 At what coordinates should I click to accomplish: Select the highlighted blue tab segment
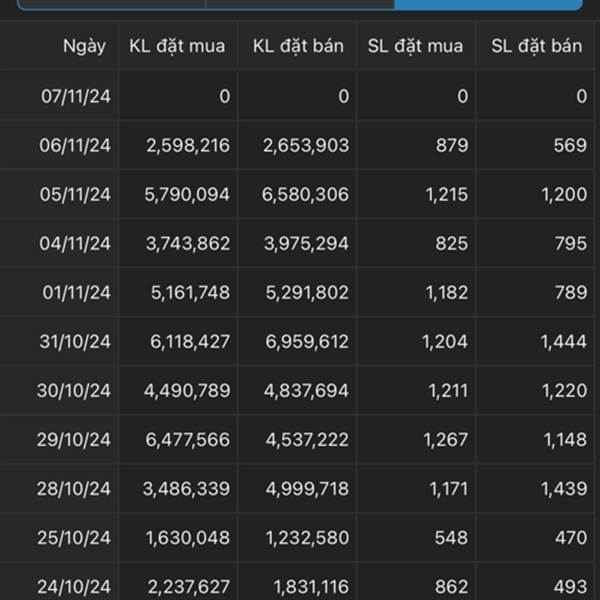488,4
